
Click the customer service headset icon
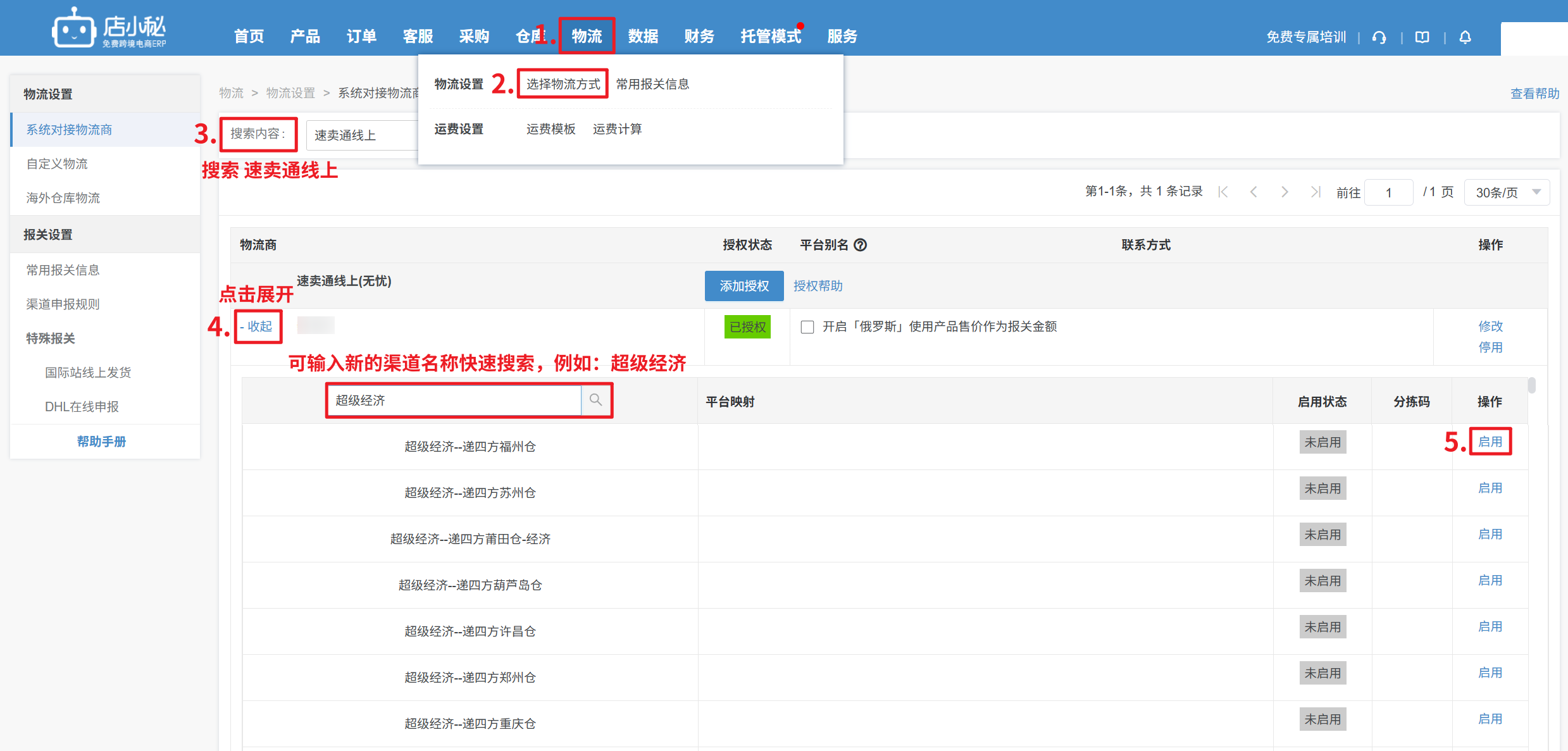coord(1379,37)
